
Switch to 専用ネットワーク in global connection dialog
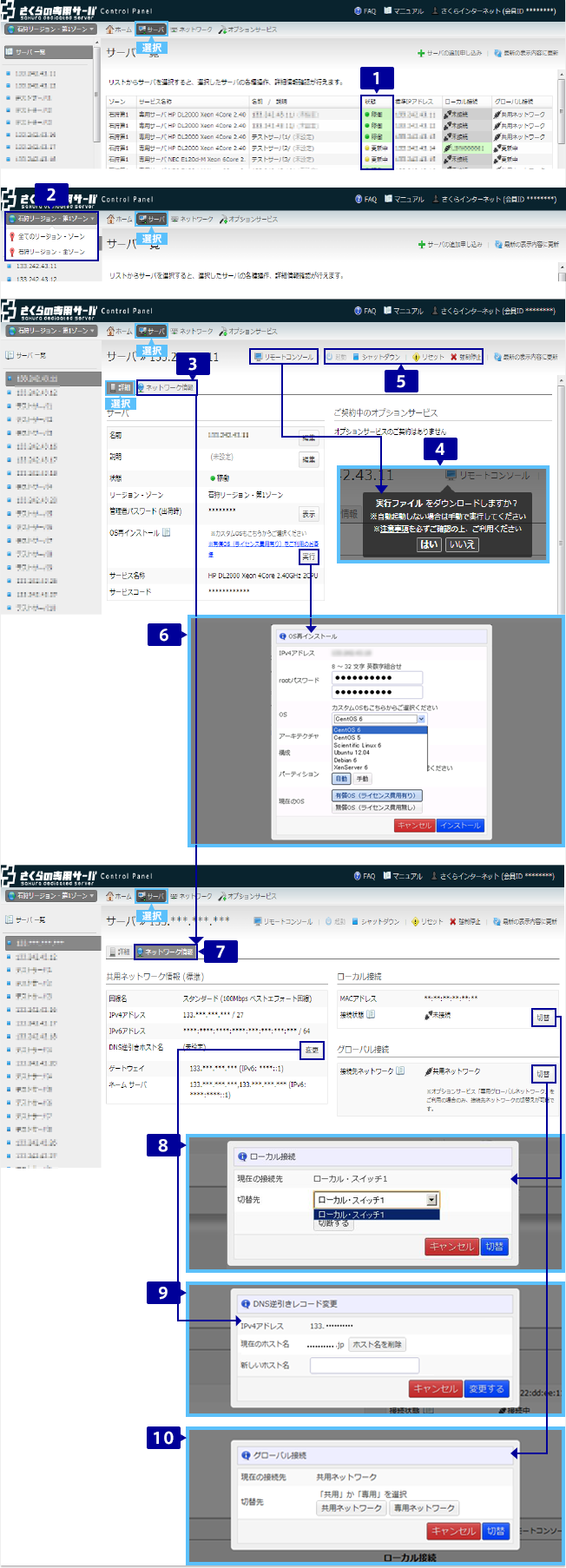(x=424, y=1508)
